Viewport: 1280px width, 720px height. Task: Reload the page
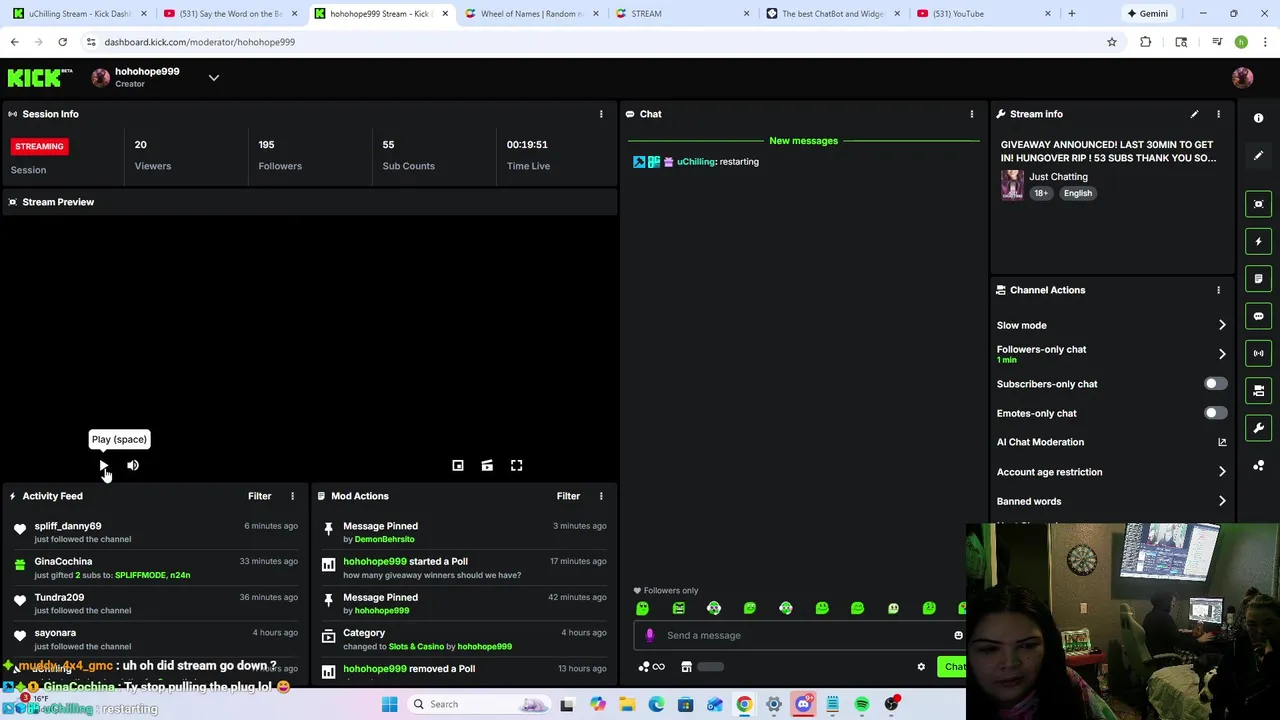click(x=62, y=42)
